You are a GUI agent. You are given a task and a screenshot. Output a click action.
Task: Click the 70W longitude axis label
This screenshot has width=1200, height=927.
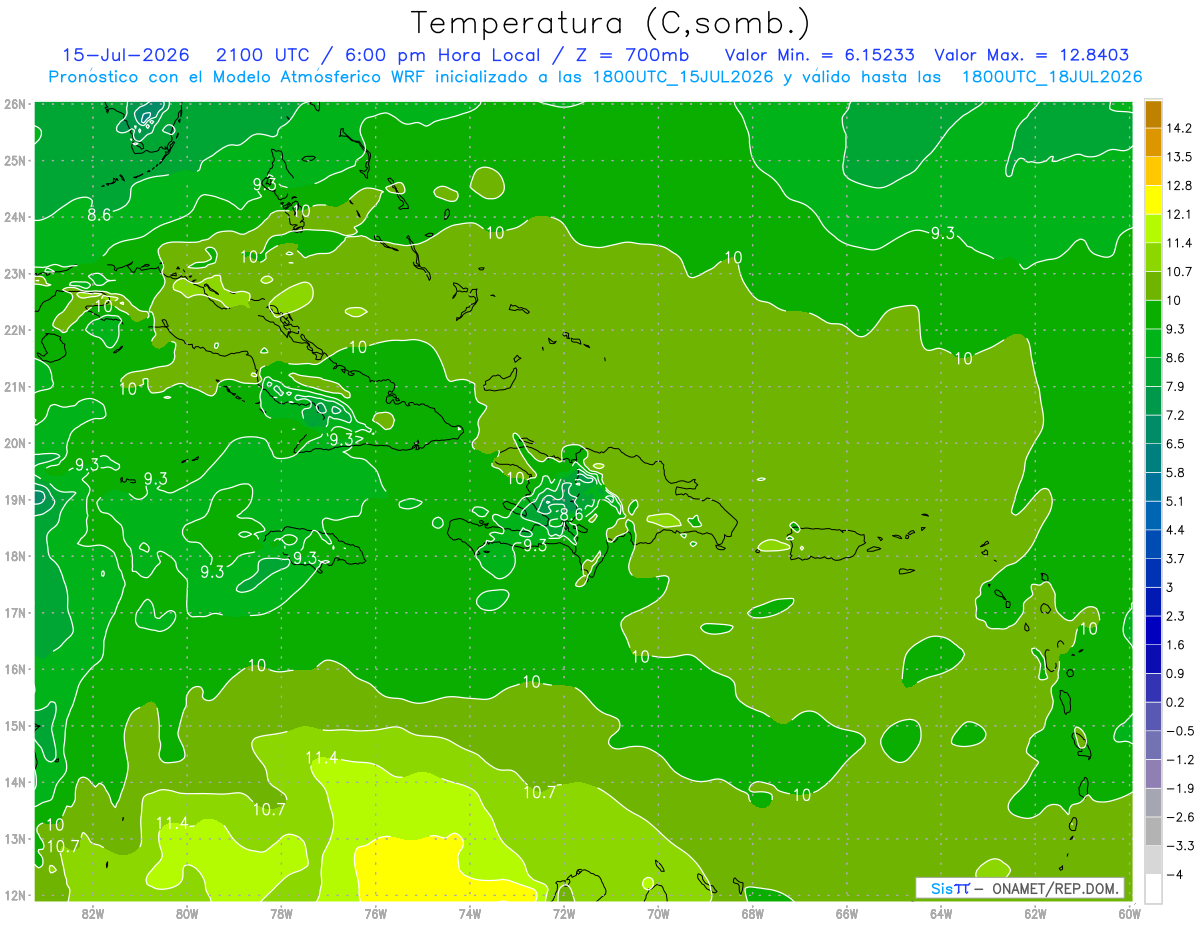[x=657, y=913]
